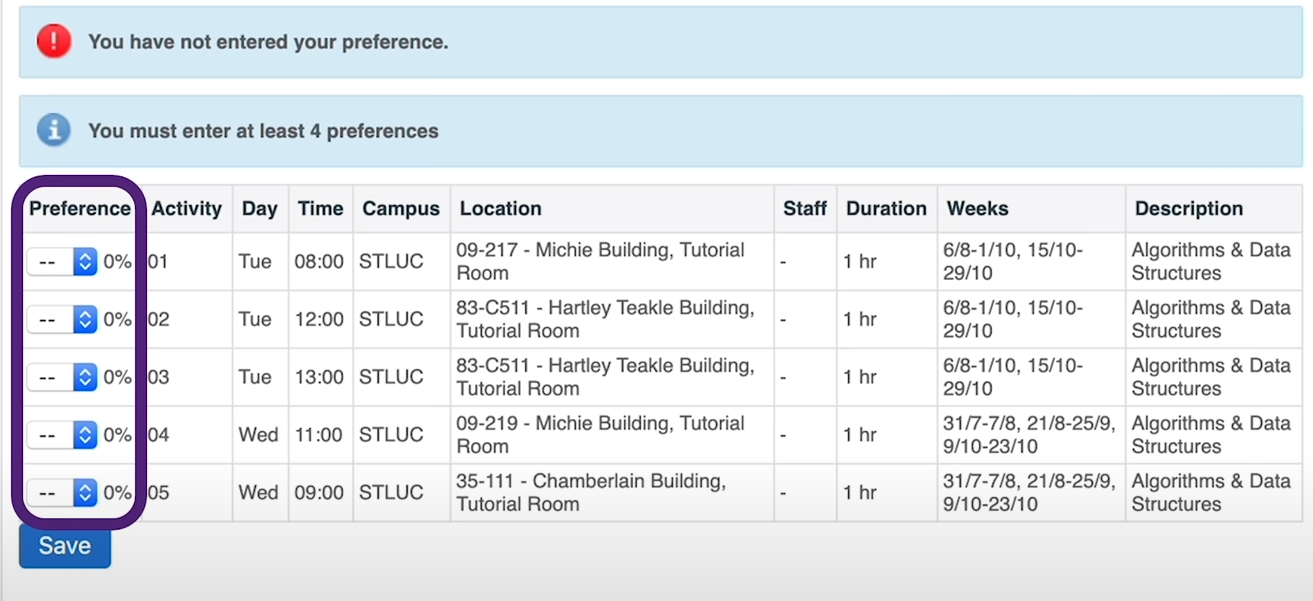
Task: Click the 'You must enter at least 4 preferences' banner
Action: 661,131
